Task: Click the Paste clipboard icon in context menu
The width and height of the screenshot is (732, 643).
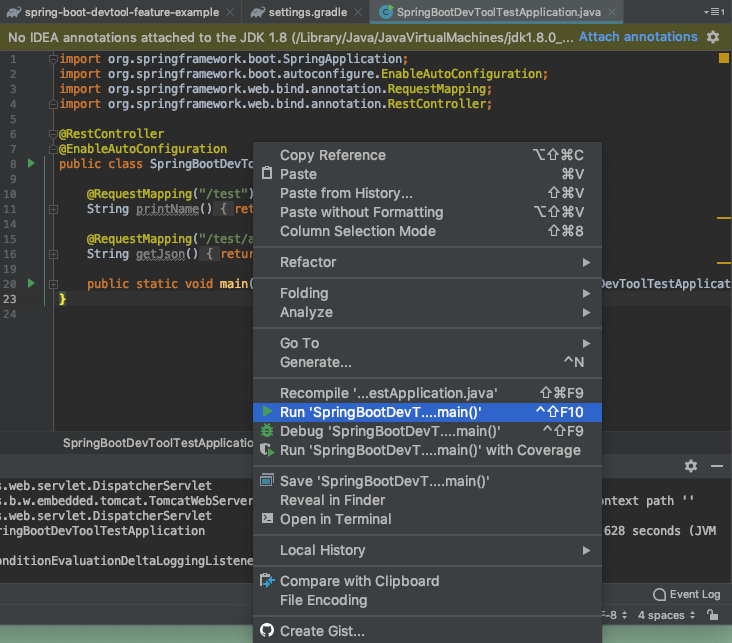Action: pyautogui.click(x=267, y=173)
